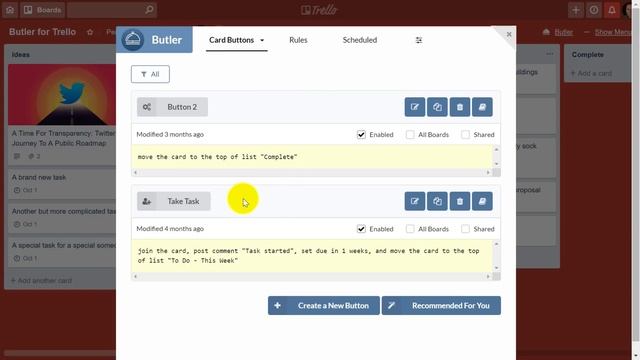
Task: Open the All filter
Action: [x=150, y=74]
